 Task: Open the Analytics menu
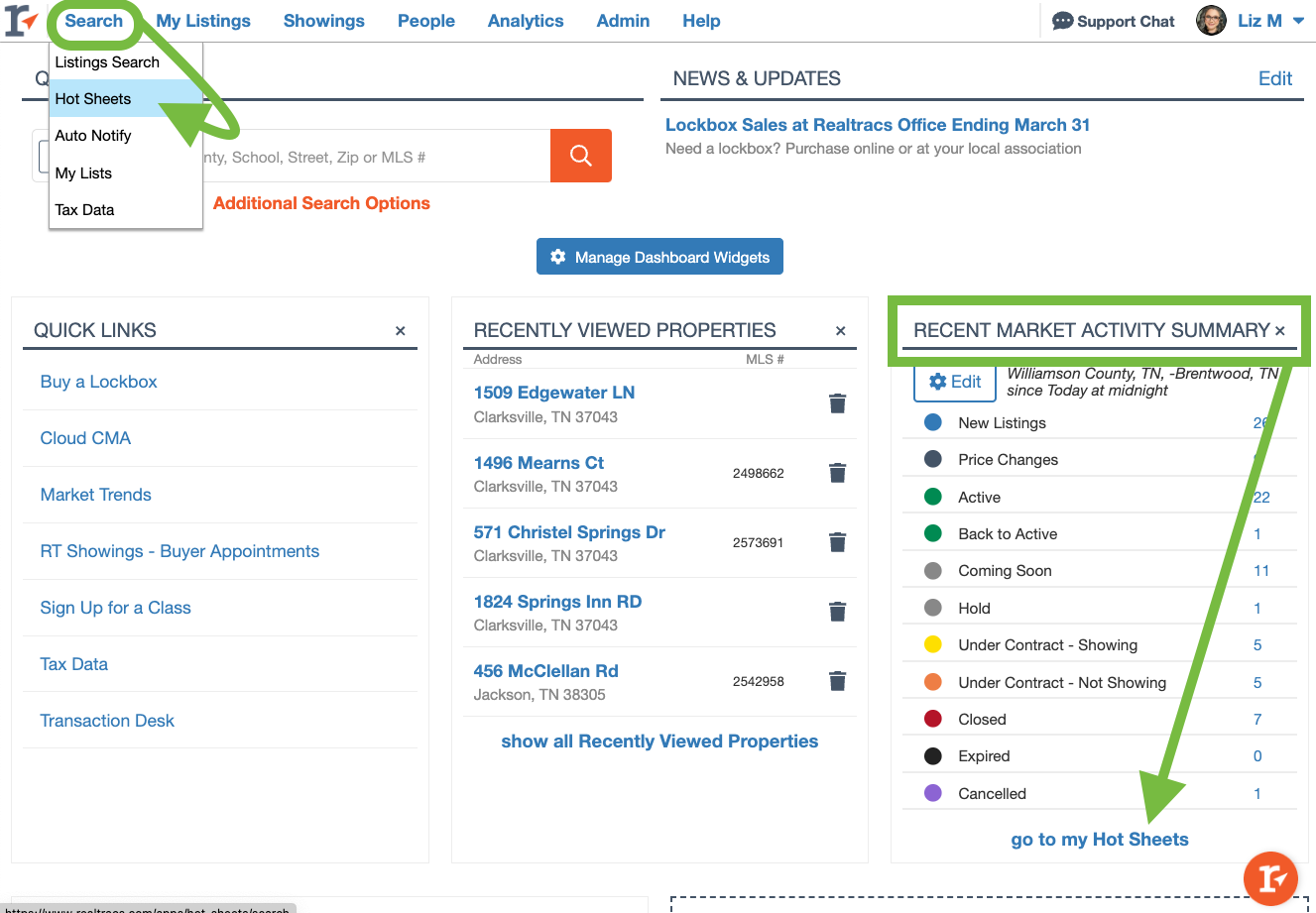tap(525, 21)
